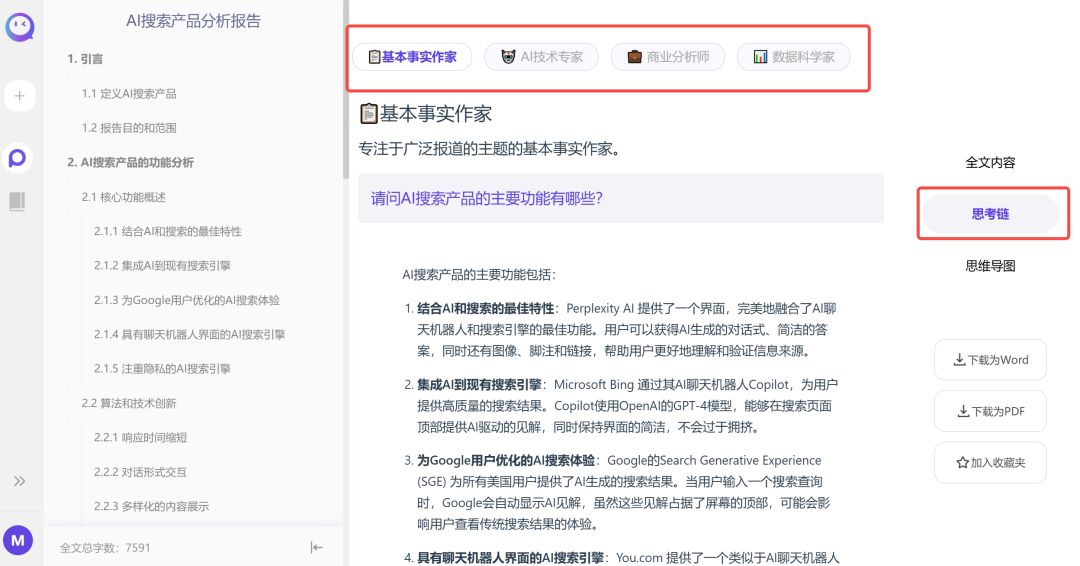Screen dimensions: 1080x566
Task: Click the 全文总字数：7591 status text
Action: (x=105, y=548)
